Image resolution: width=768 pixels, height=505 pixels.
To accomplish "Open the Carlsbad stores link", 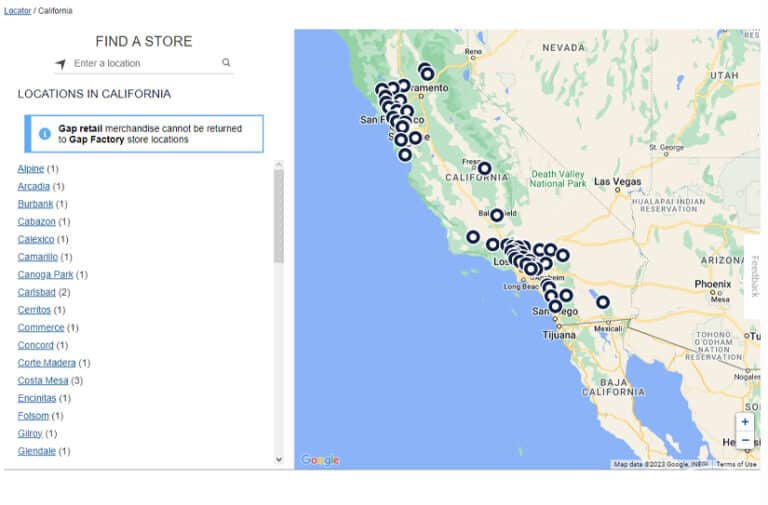I will point(36,292).
